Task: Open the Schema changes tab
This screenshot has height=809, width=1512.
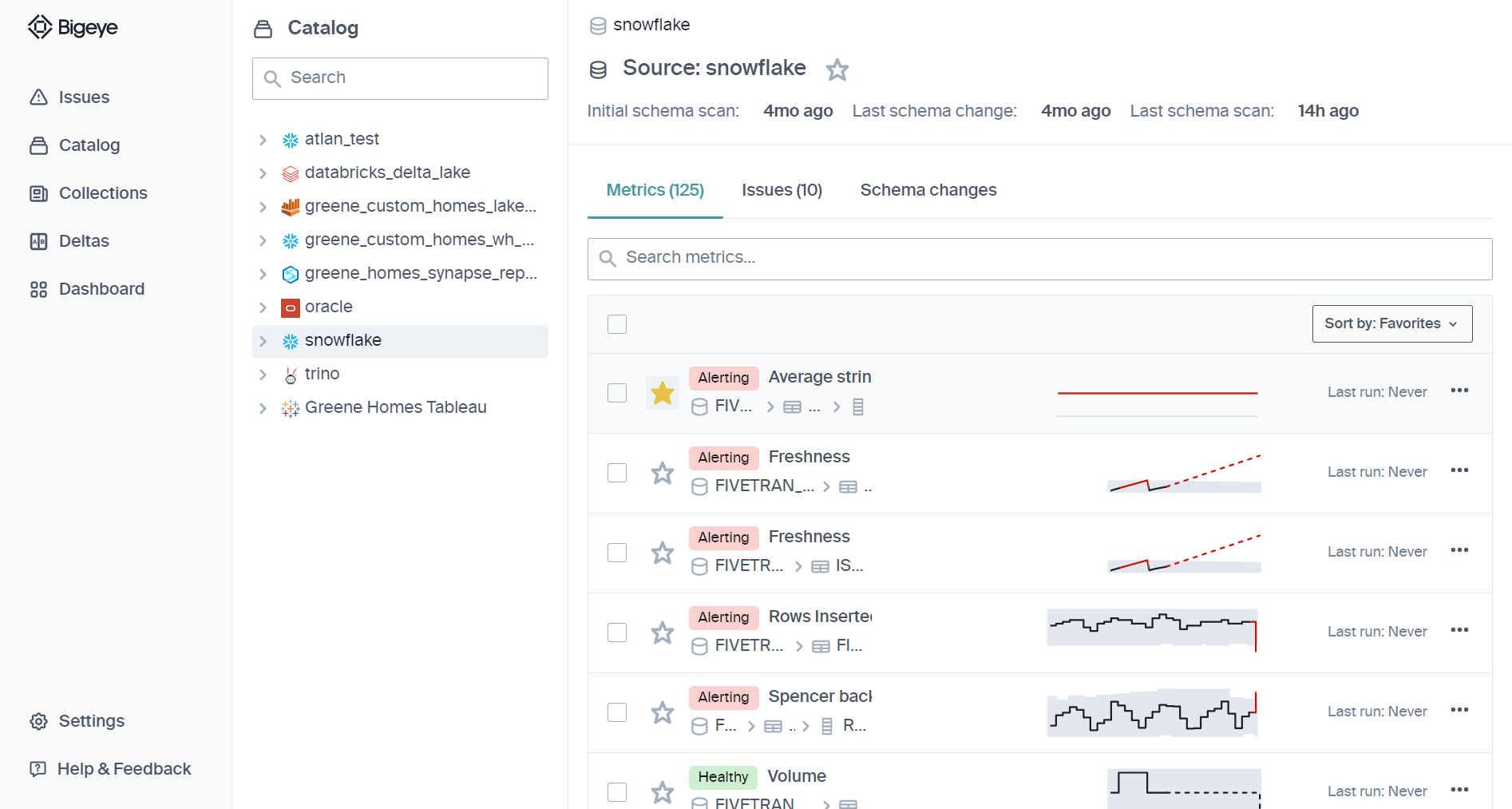Action: click(x=928, y=190)
